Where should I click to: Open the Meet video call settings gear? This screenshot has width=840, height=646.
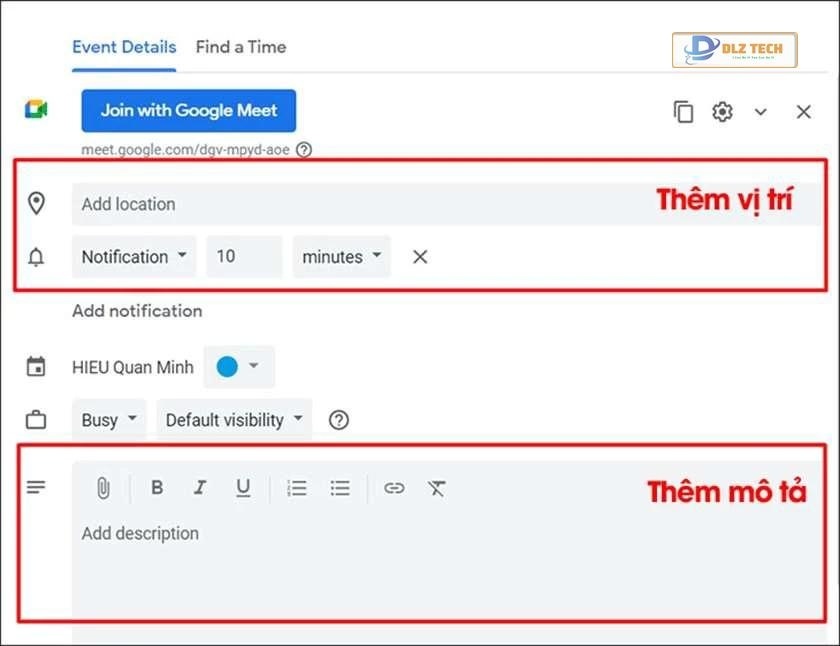722,112
